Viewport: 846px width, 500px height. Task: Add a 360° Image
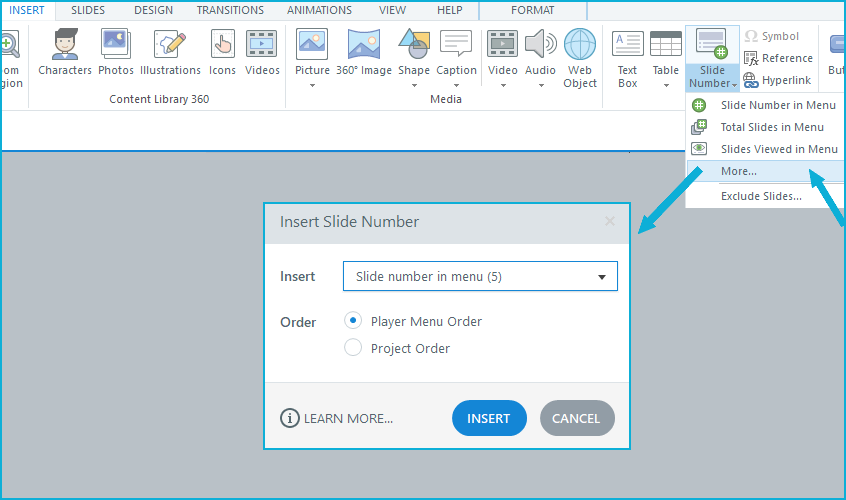pyautogui.click(x=364, y=52)
